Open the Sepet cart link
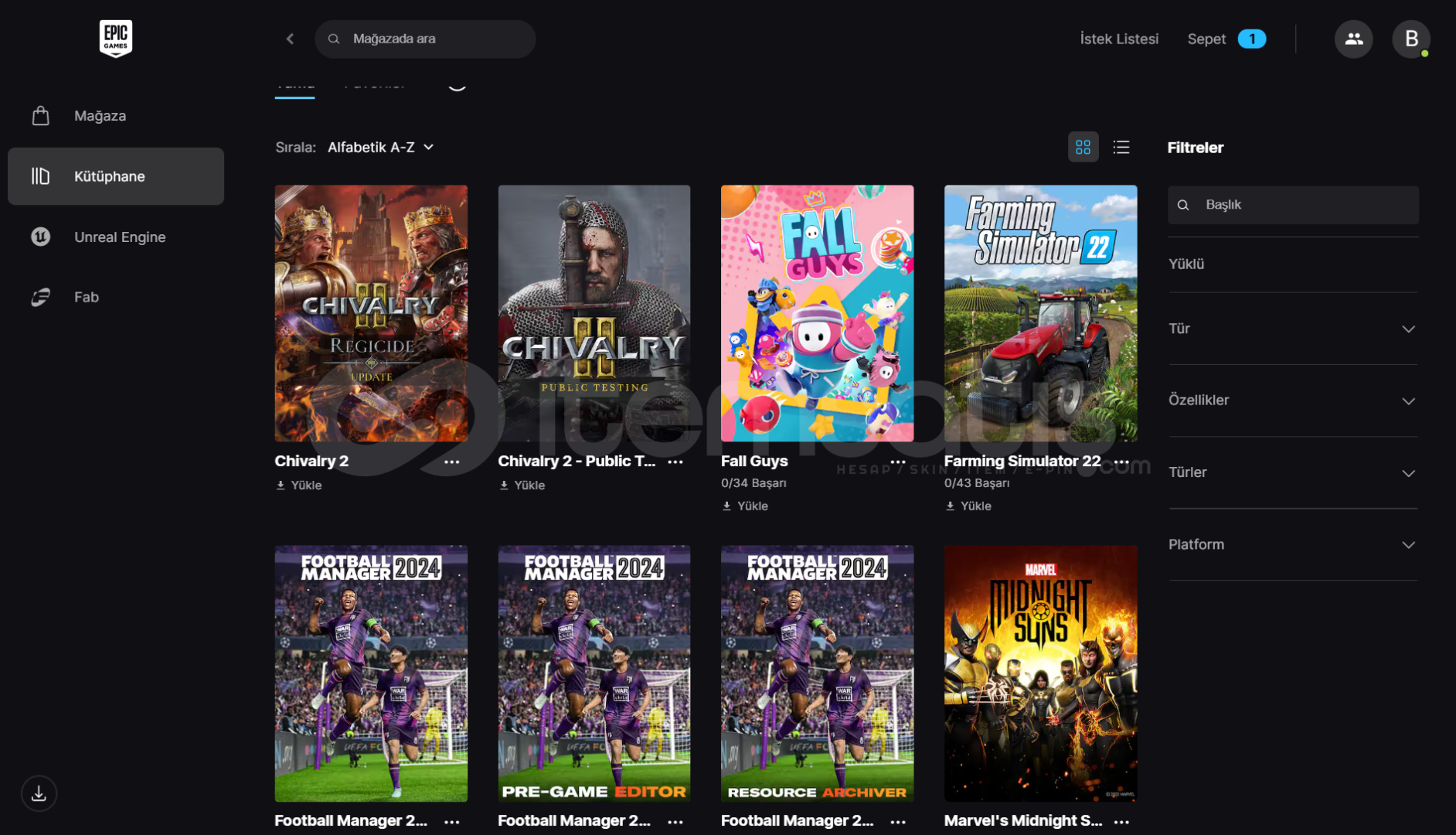Viewport: 1456px width, 835px height. click(1226, 39)
